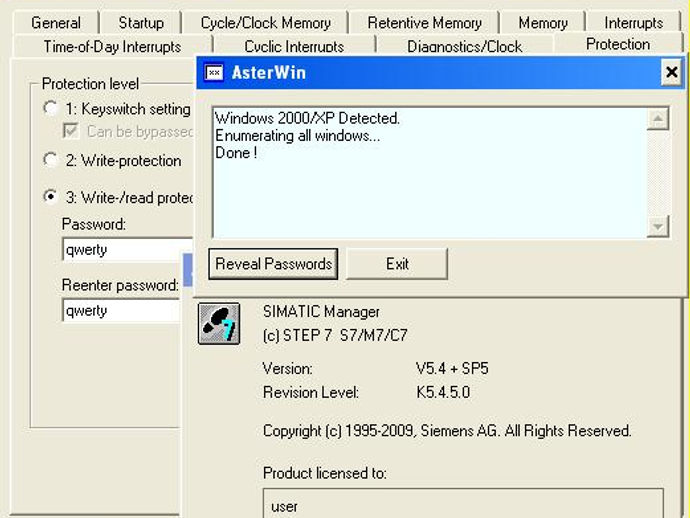Image resolution: width=690 pixels, height=518 pixels.
Task: Click the Exit button in AsterWin
Action: (397, 264)
